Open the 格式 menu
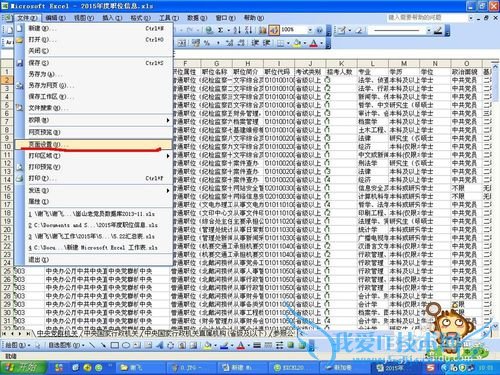 [140, 18]
